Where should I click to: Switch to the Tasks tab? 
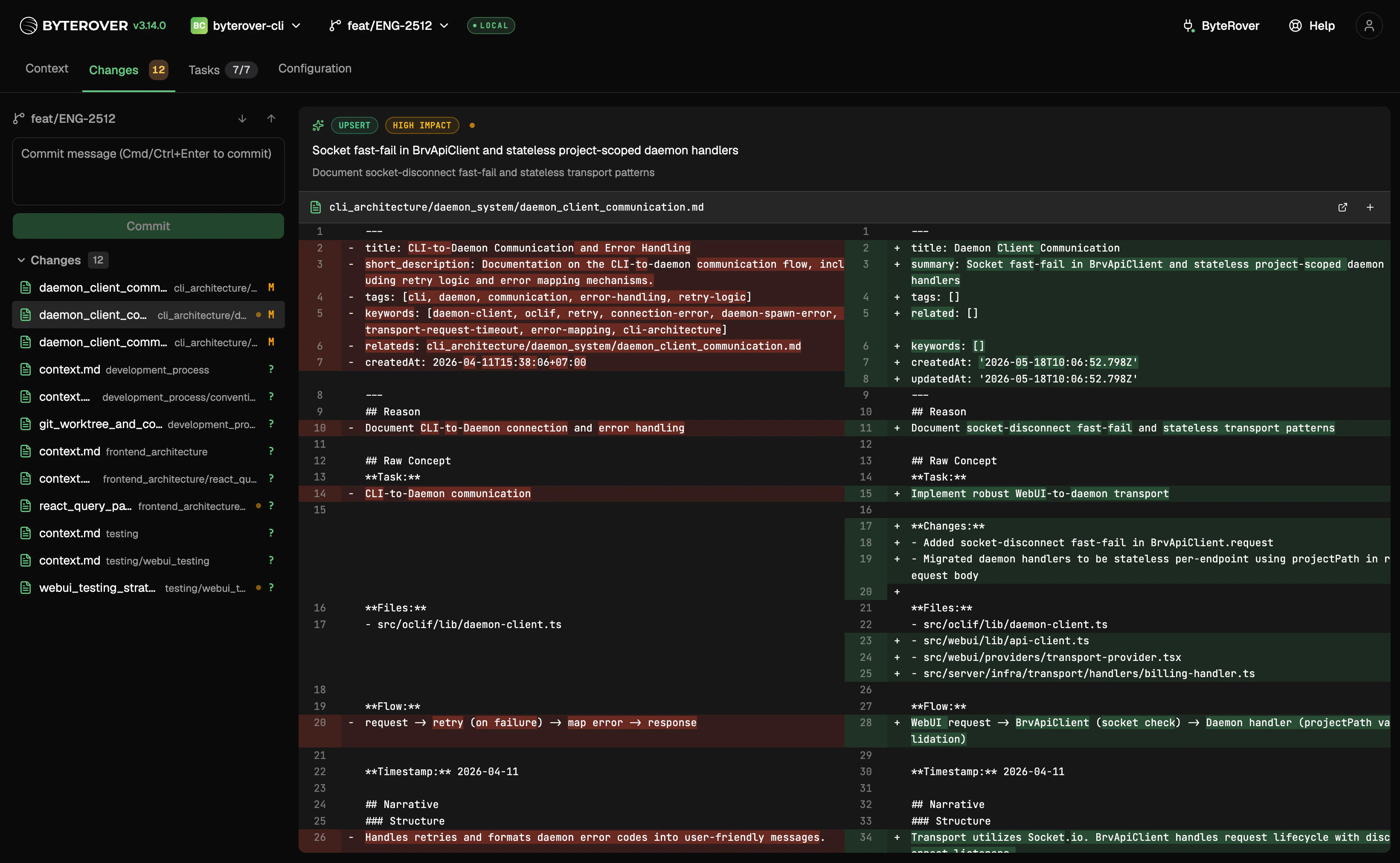pos(223,70)
